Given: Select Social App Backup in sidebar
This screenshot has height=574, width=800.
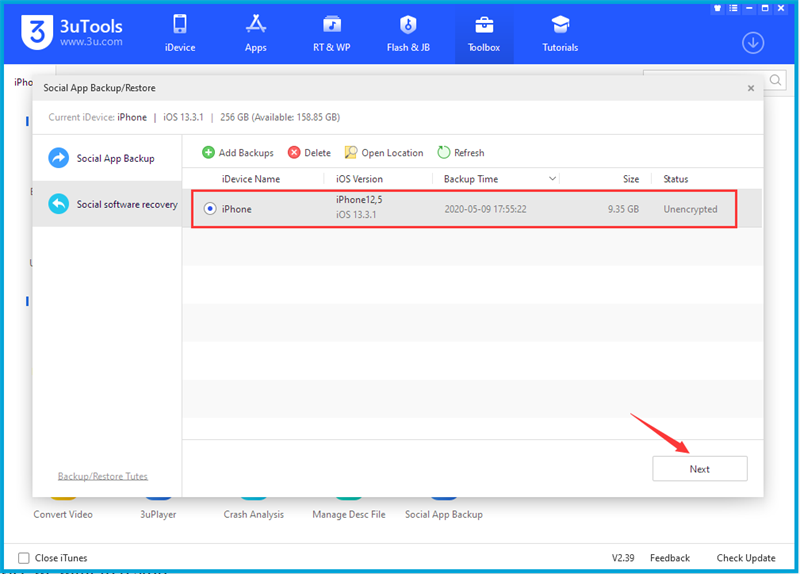Looking at the screenshot, I should pyautogui.click(x=107, y=158).
